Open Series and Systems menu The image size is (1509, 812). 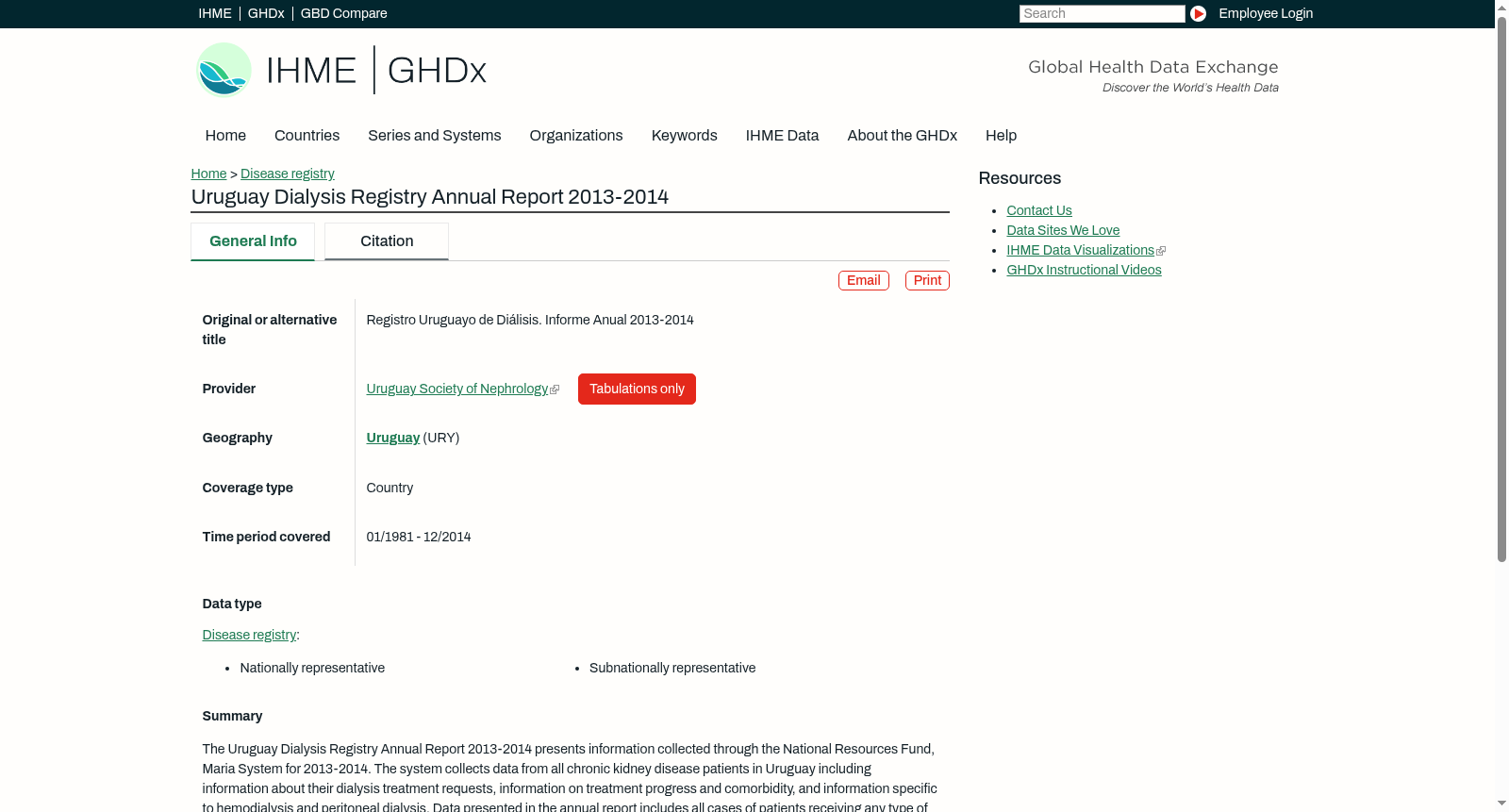(434, 135)
